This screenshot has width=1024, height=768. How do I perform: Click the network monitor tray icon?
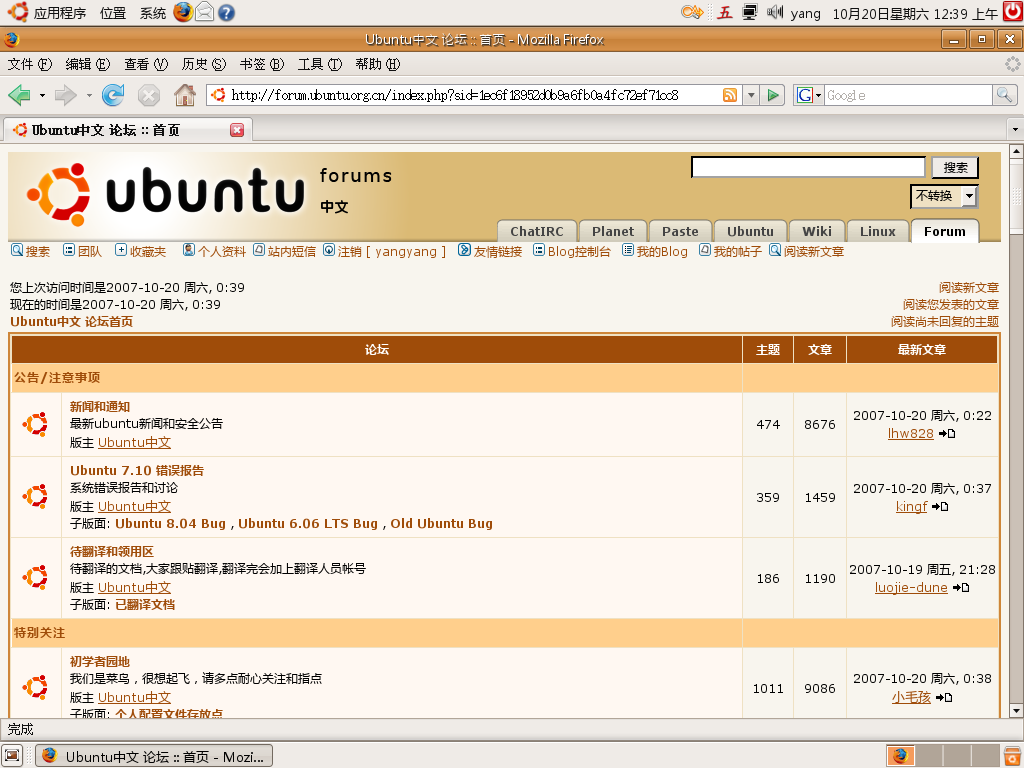[x=750, y=12]
